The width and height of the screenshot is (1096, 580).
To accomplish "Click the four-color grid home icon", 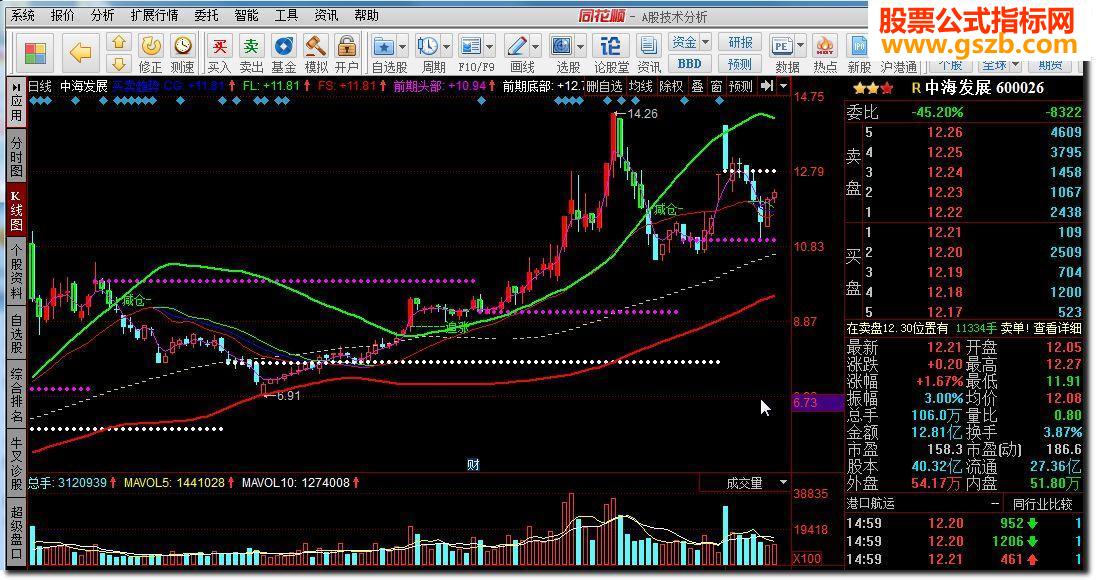I will point(35,53).
